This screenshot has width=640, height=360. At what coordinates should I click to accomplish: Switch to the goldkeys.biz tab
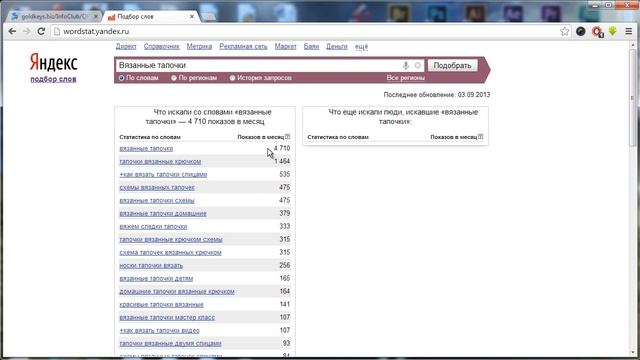53,17
